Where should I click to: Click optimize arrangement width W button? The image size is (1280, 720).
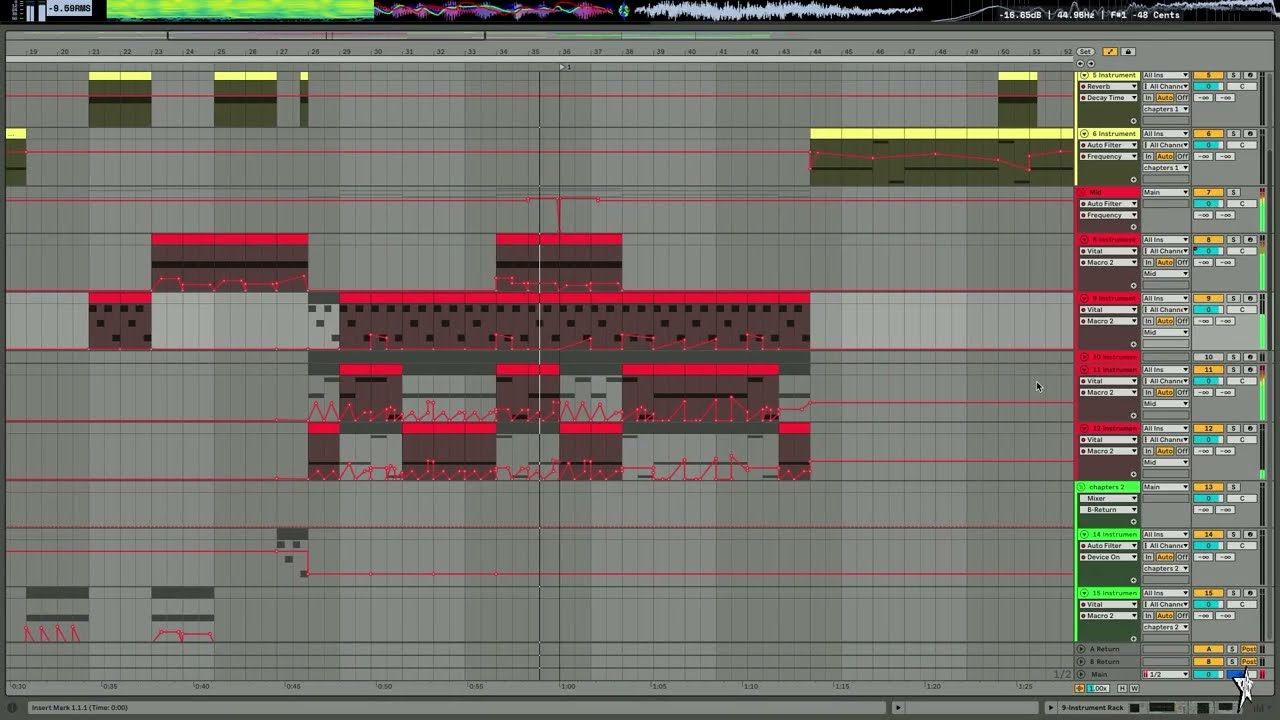coord(1134,688)
